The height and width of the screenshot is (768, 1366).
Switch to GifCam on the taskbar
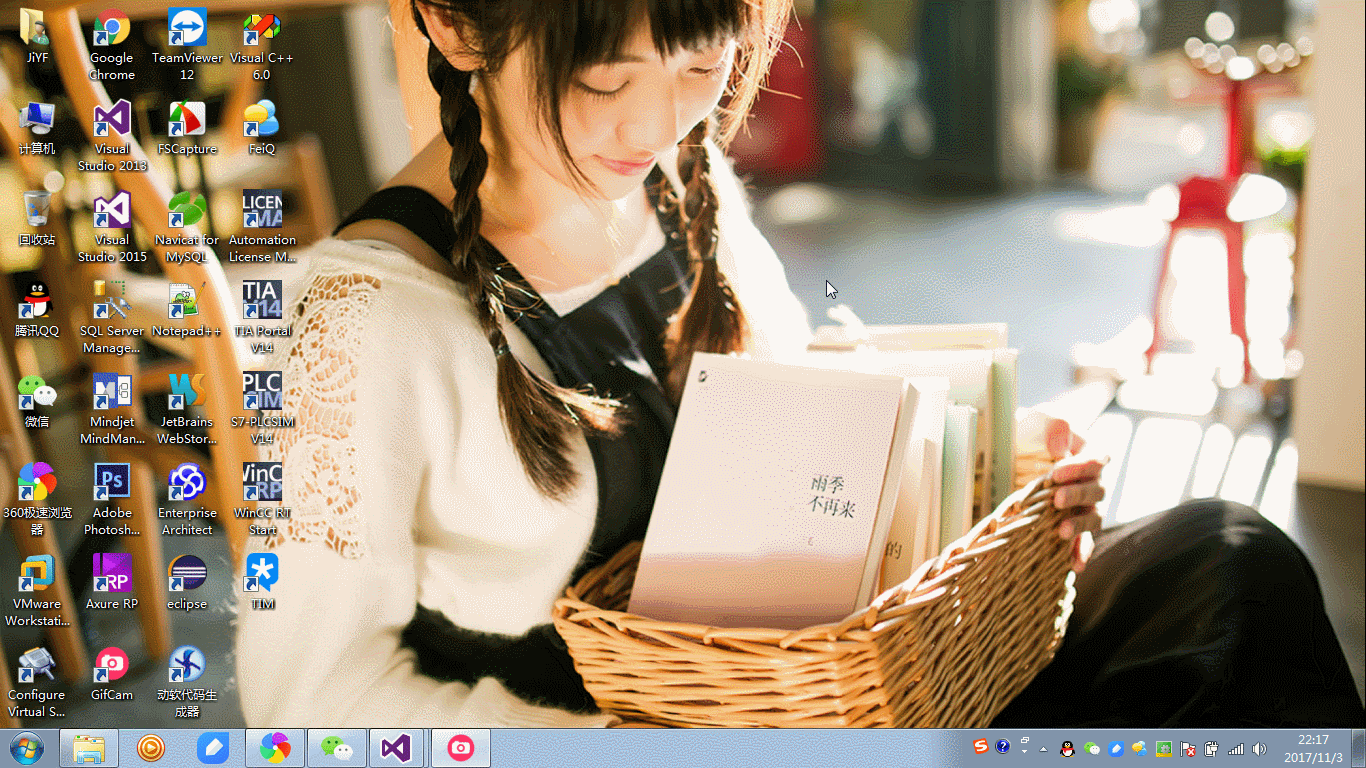pos(460,748)
